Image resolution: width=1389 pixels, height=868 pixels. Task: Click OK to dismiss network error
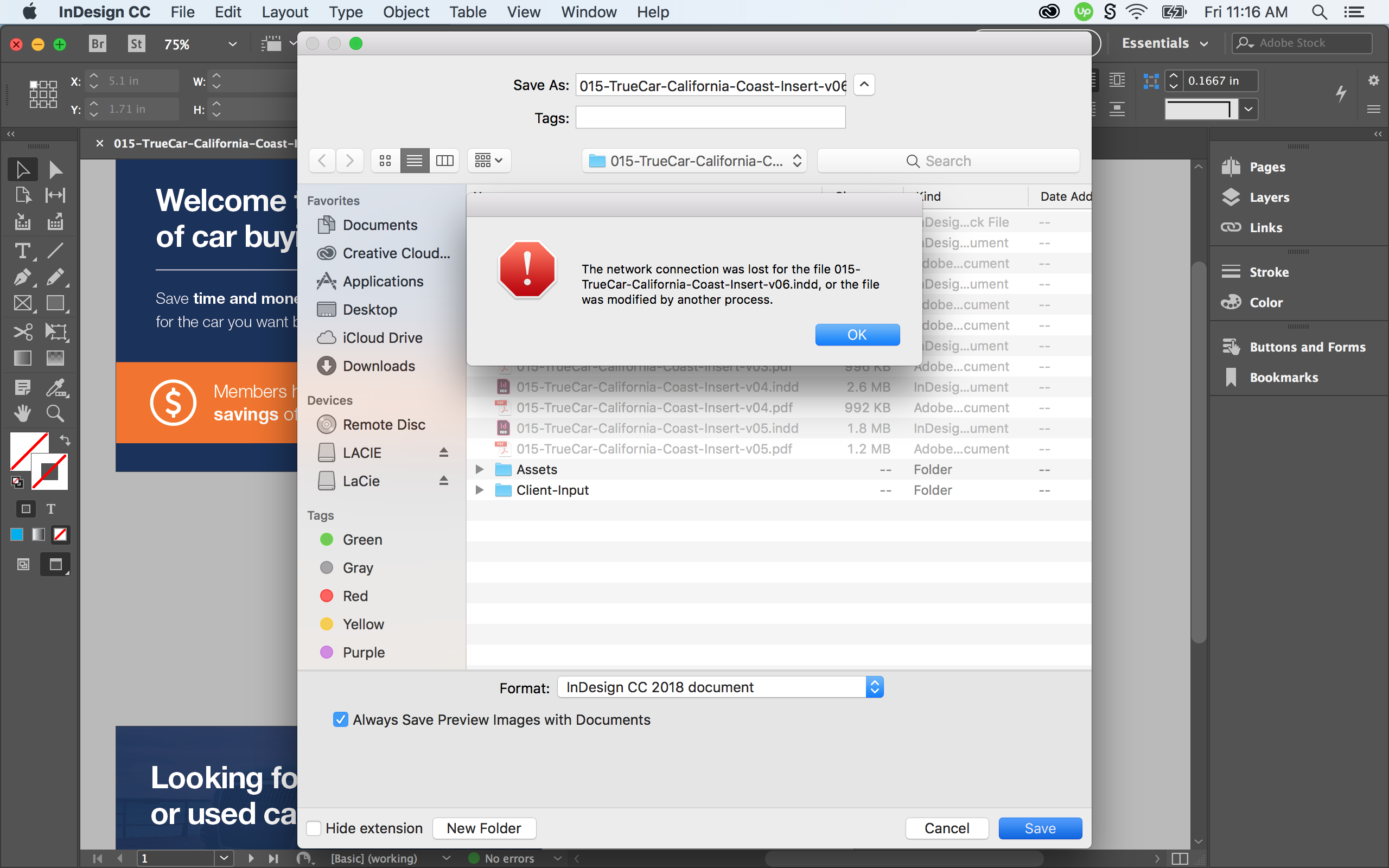coord(856,333)
